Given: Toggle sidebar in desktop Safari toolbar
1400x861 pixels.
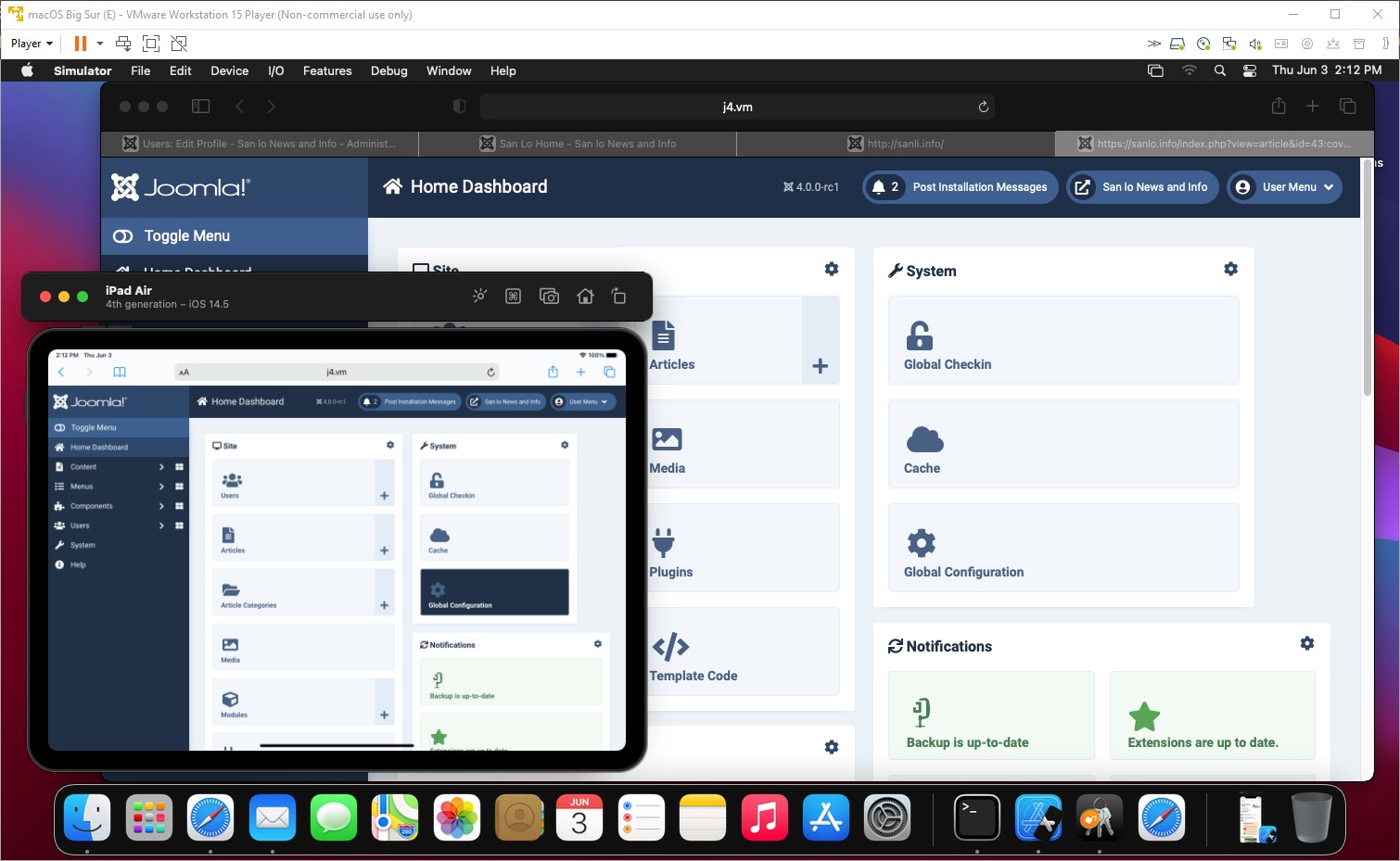Looking at the screenshot, I should point(200,107).
